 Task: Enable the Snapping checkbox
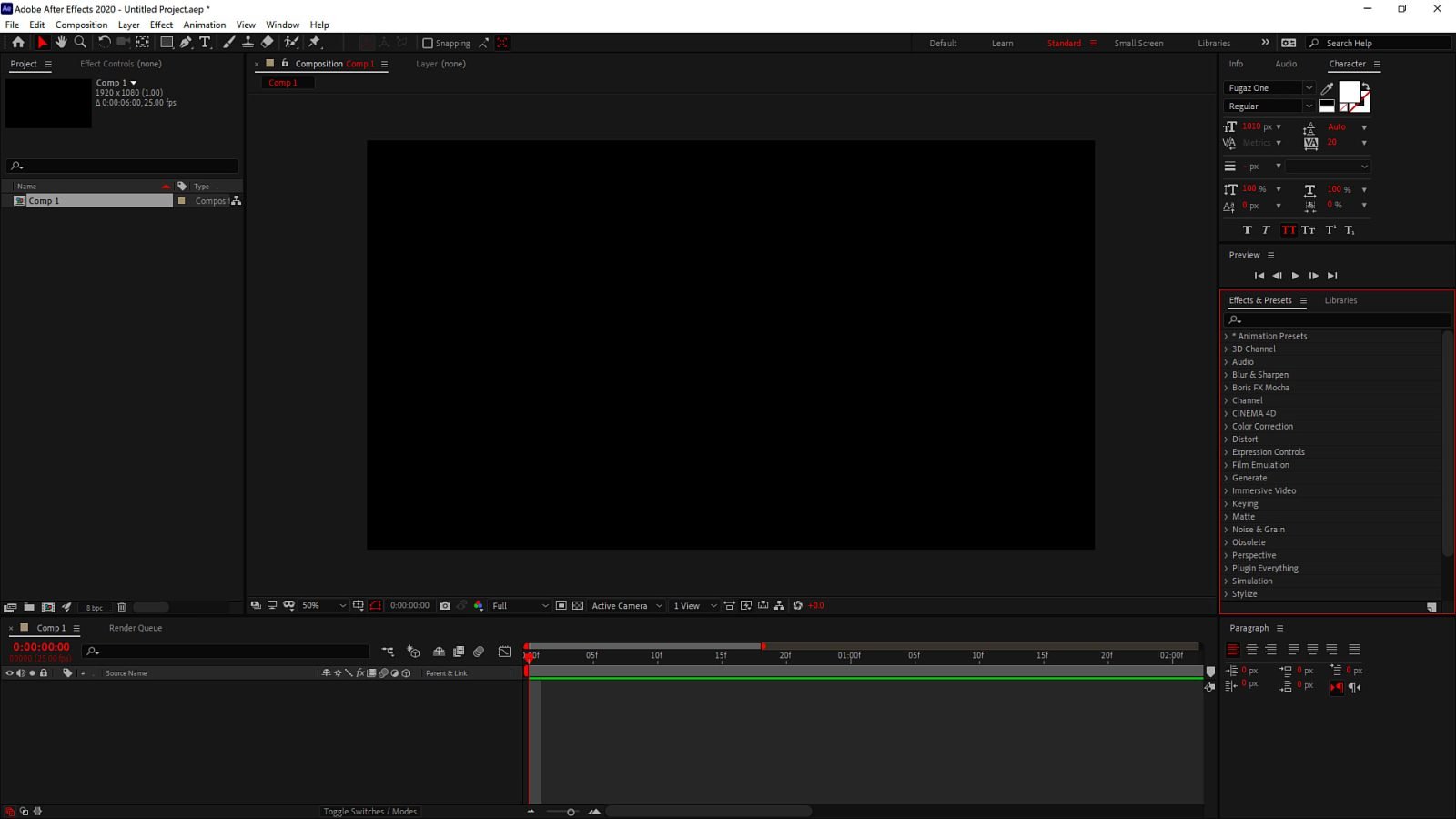[427, 43]
